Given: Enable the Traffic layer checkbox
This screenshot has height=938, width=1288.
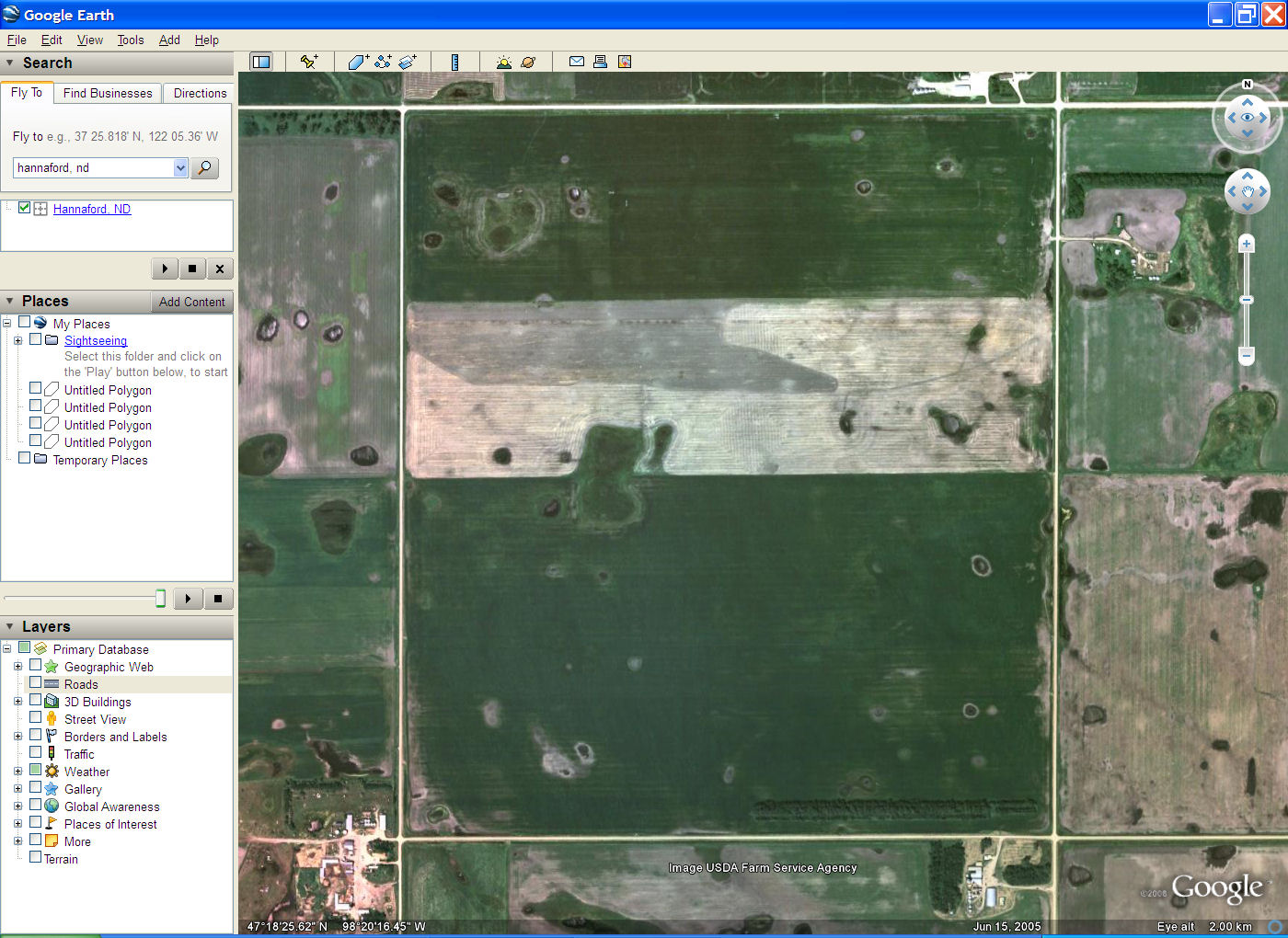Looking at the screenshot, I should click(36, 752).
